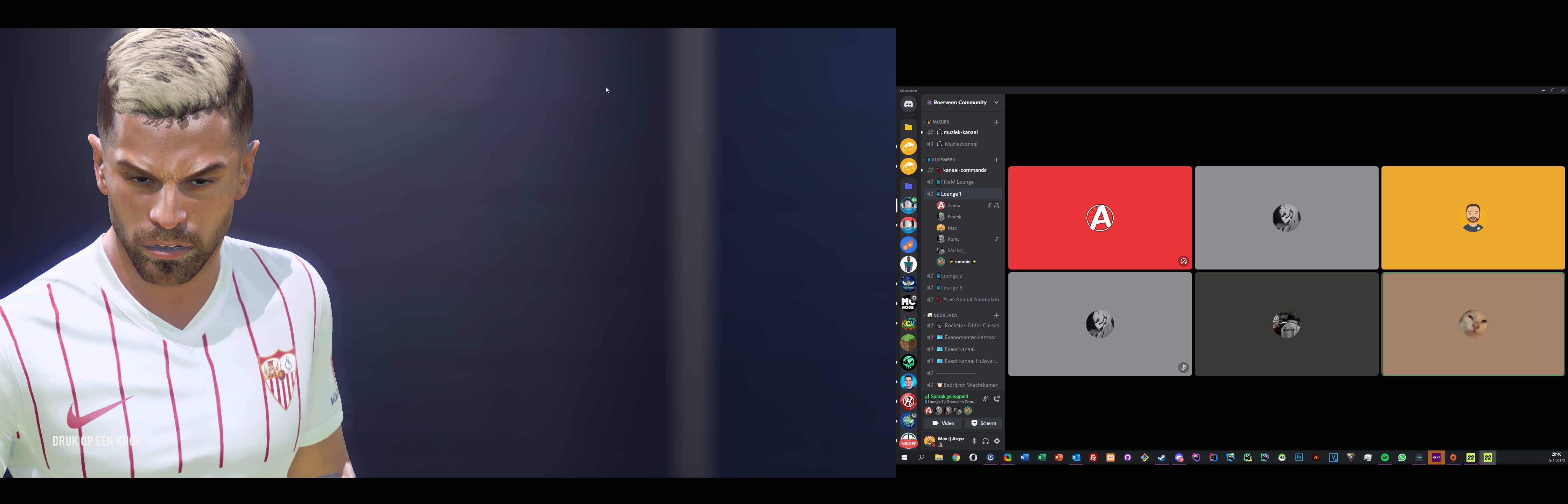The height and width of the screenshot is (504, 1568).
Task: Toggle deafen headphones in user panel
Action: tap(986, 441)
